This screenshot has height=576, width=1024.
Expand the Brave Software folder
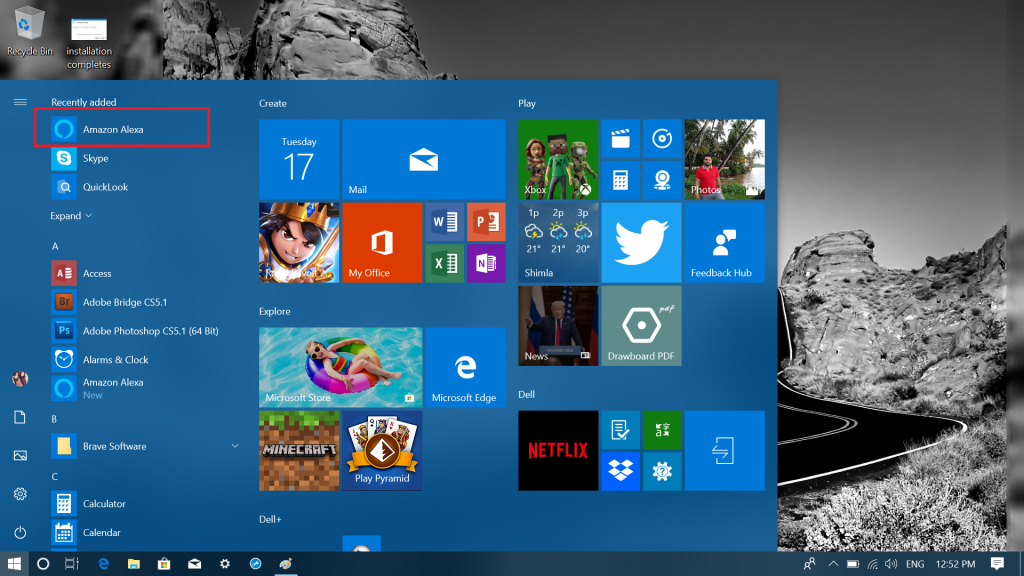point(144,446)
